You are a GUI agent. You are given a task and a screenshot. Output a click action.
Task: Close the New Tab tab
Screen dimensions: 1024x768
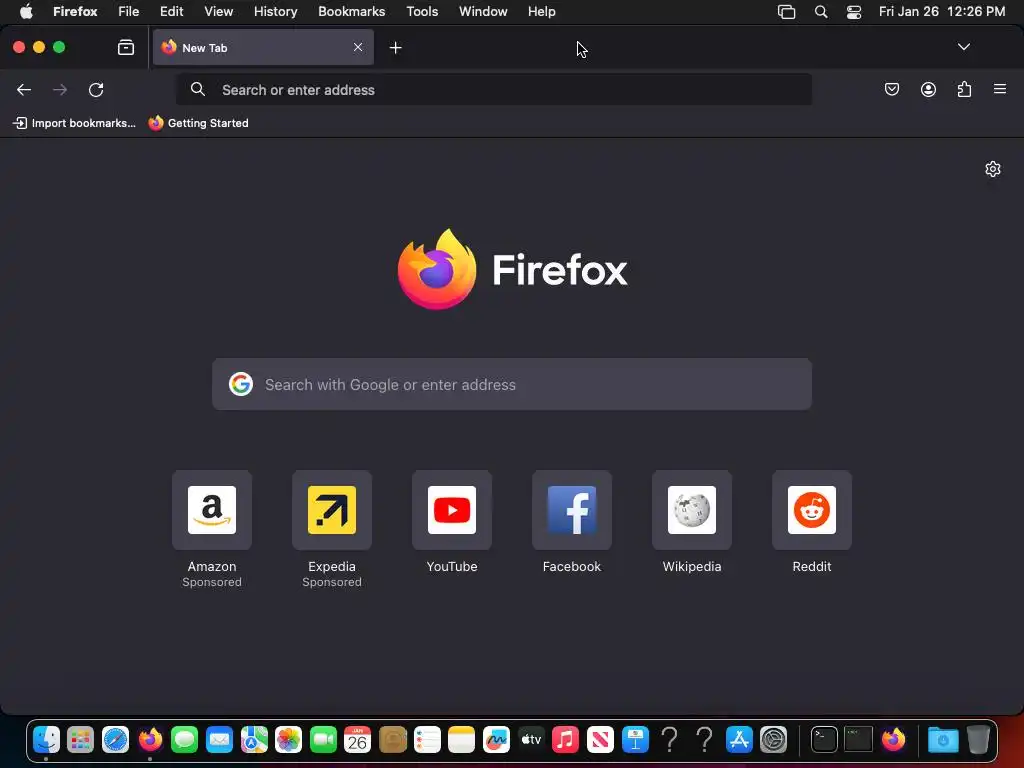click(x=358, y=48)
